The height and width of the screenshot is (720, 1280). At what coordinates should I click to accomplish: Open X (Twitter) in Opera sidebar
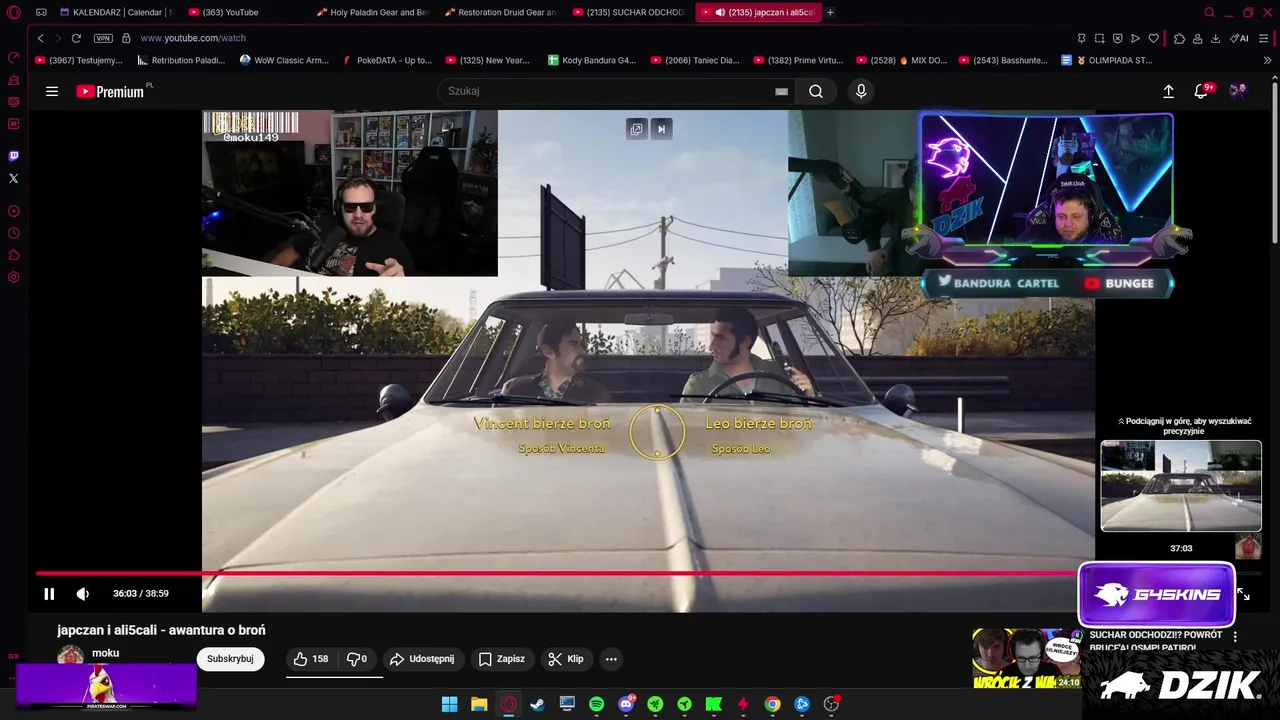[13, 178]
